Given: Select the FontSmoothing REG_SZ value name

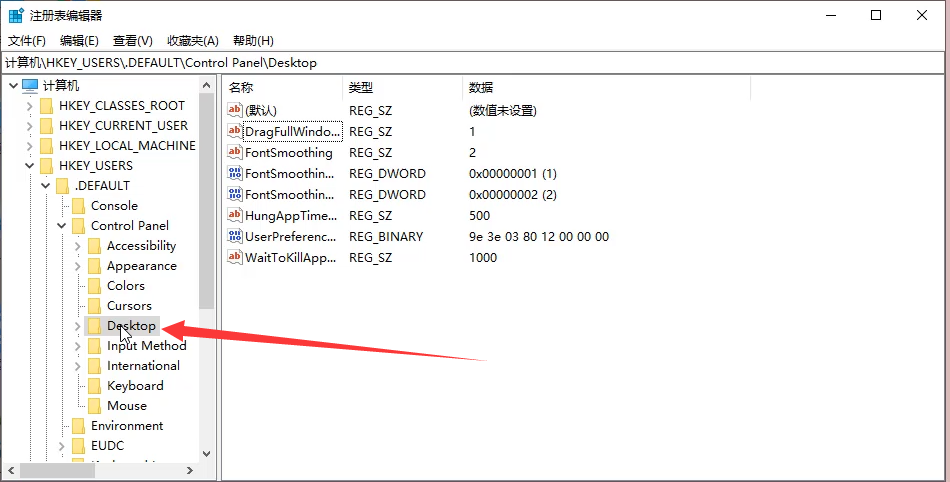Looking at the screenshot, I should 288,153.
